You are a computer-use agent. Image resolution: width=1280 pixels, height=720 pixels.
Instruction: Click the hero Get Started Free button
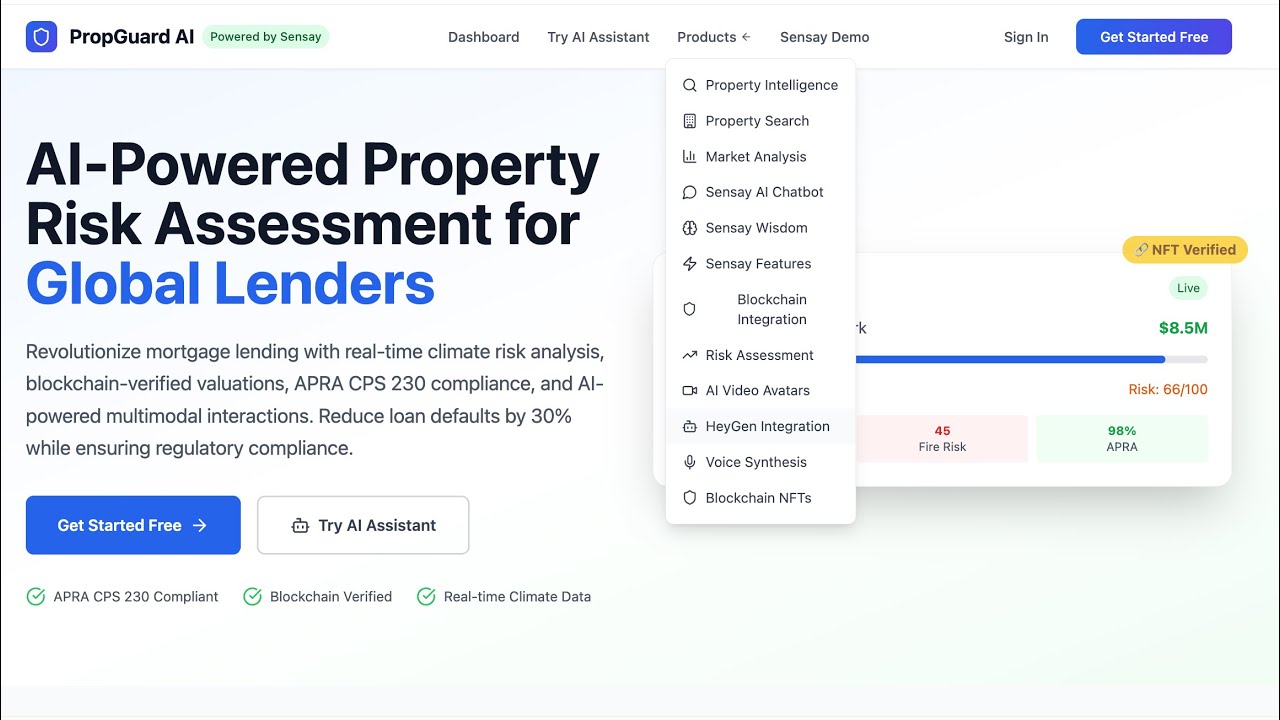pyautogui.click(x=133, y=525)
